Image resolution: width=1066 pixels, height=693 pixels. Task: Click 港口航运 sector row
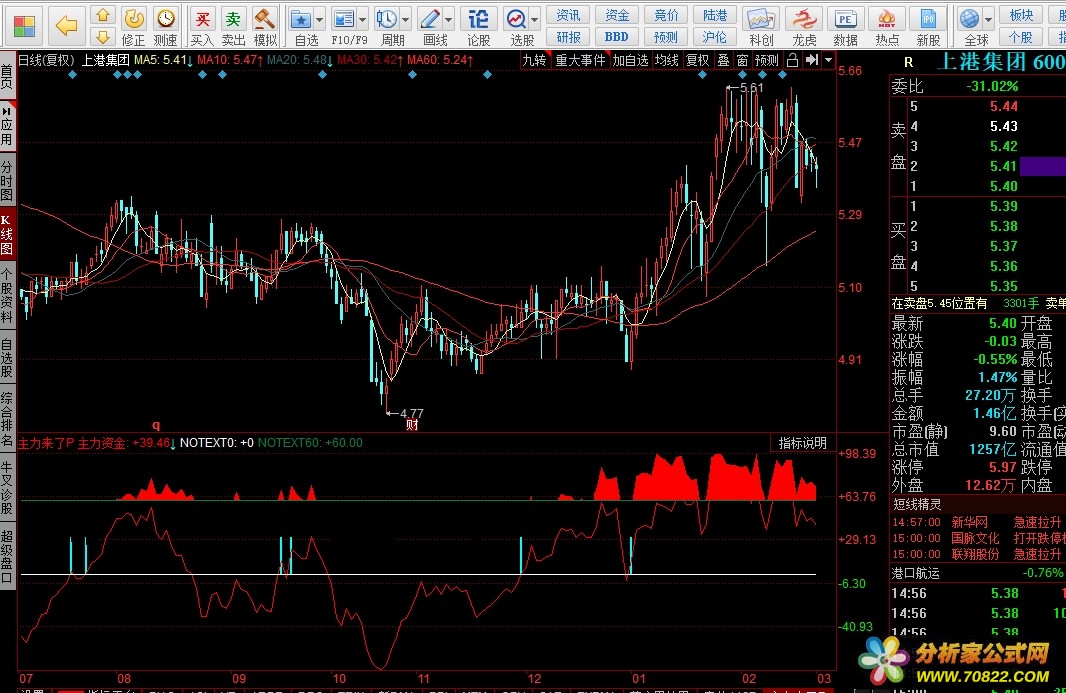(x=978, y=573)
